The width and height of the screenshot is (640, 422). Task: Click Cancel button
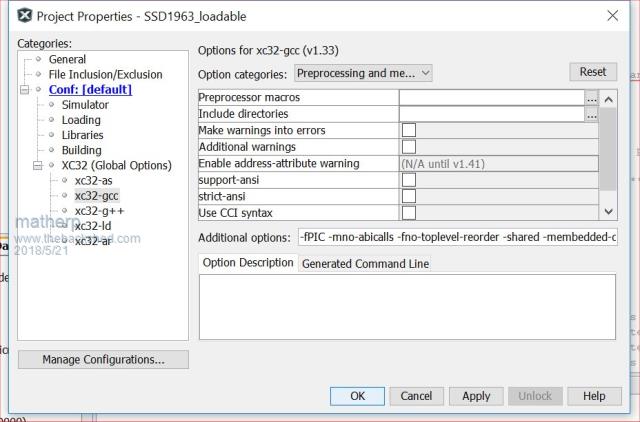pyautogui.click(x=416, y=396)
